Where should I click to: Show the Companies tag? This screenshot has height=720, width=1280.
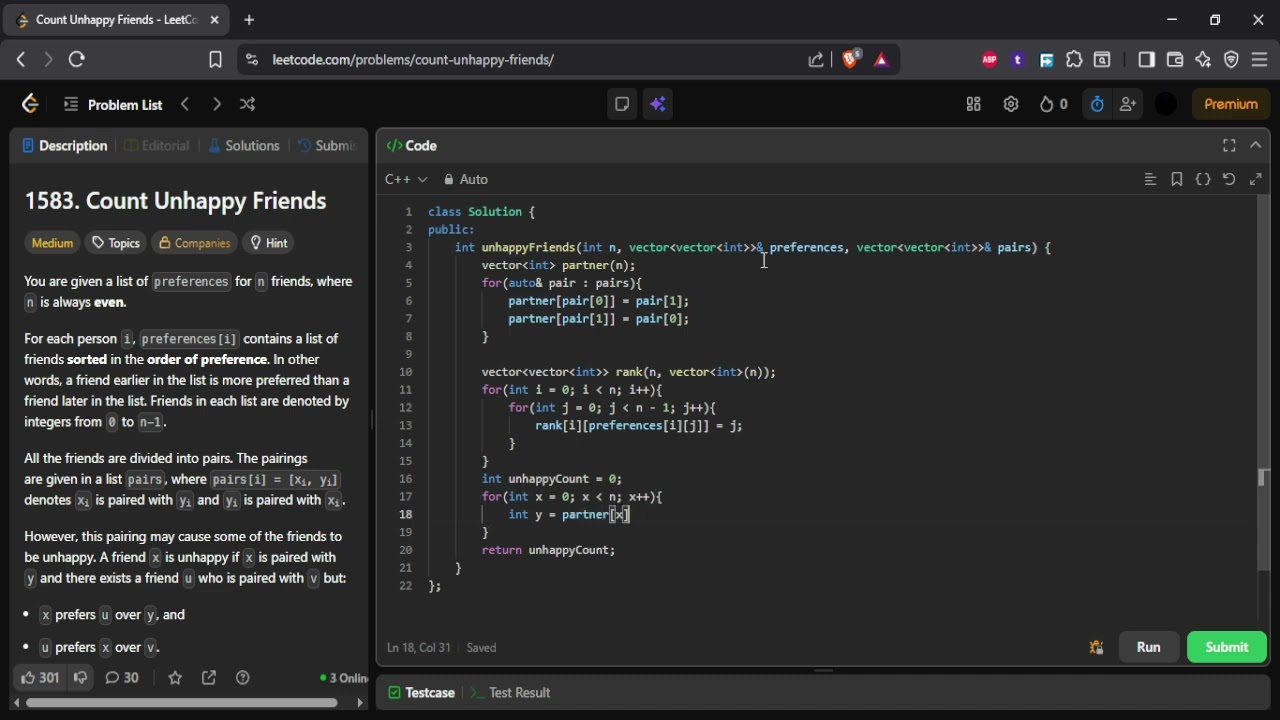[x=195, y=243]
